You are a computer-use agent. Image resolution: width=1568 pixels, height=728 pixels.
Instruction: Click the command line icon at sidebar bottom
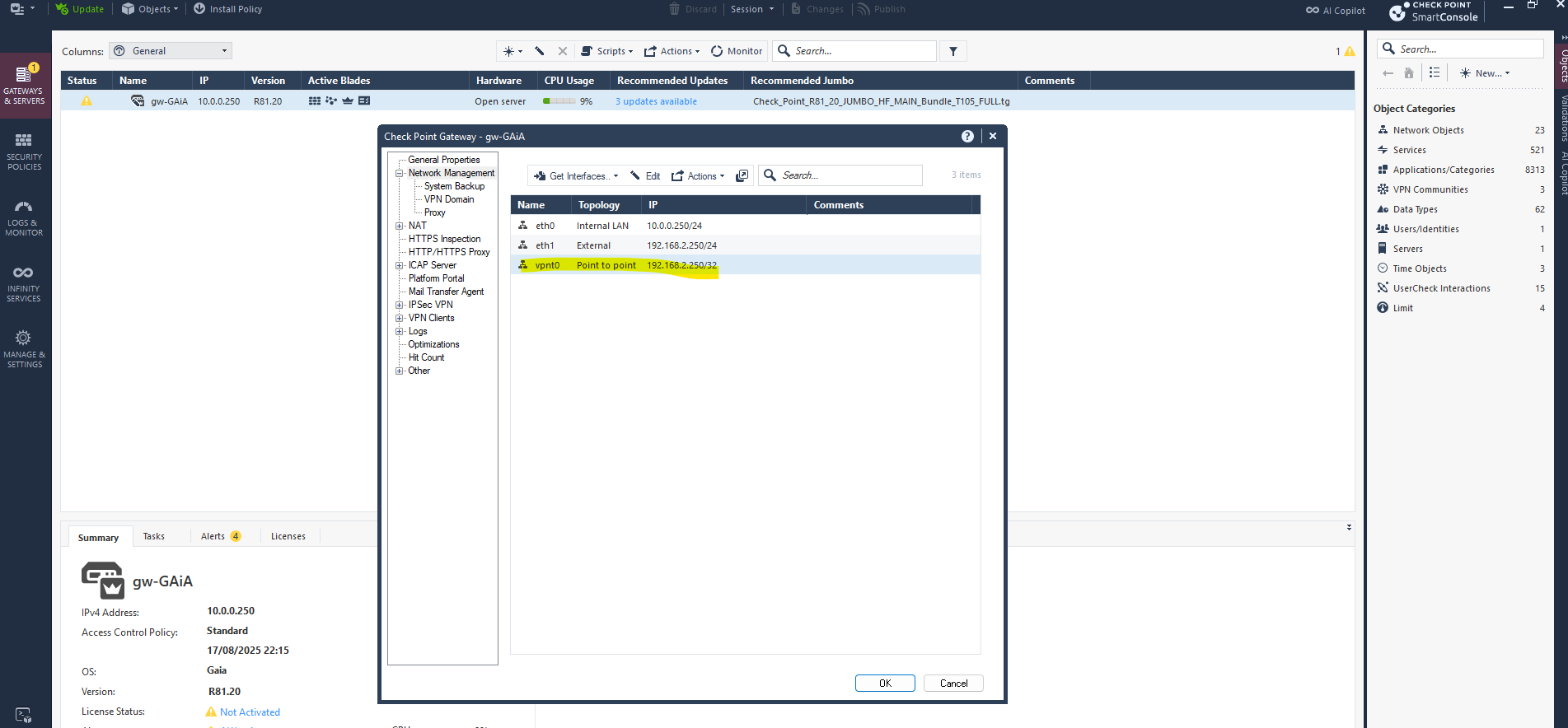pyautogui.click(x=23, y=715)
